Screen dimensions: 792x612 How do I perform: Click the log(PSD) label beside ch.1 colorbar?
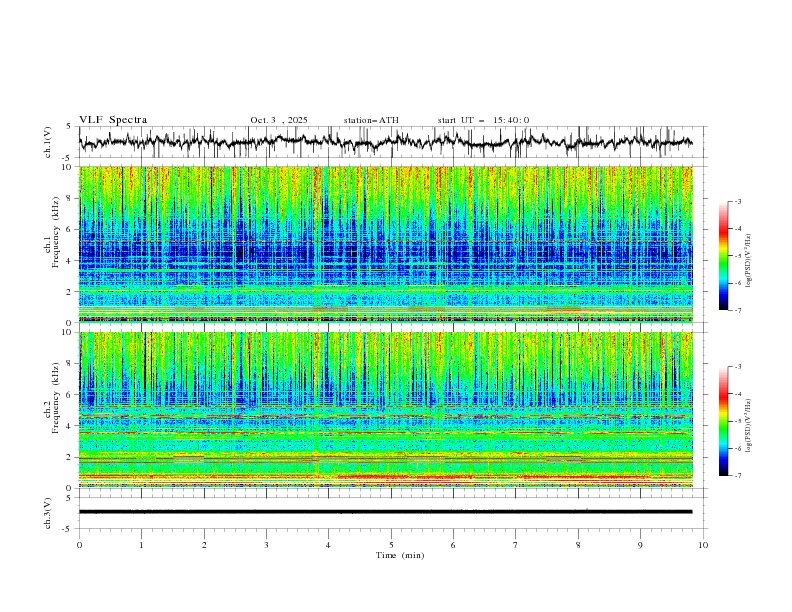pos(750,261)
